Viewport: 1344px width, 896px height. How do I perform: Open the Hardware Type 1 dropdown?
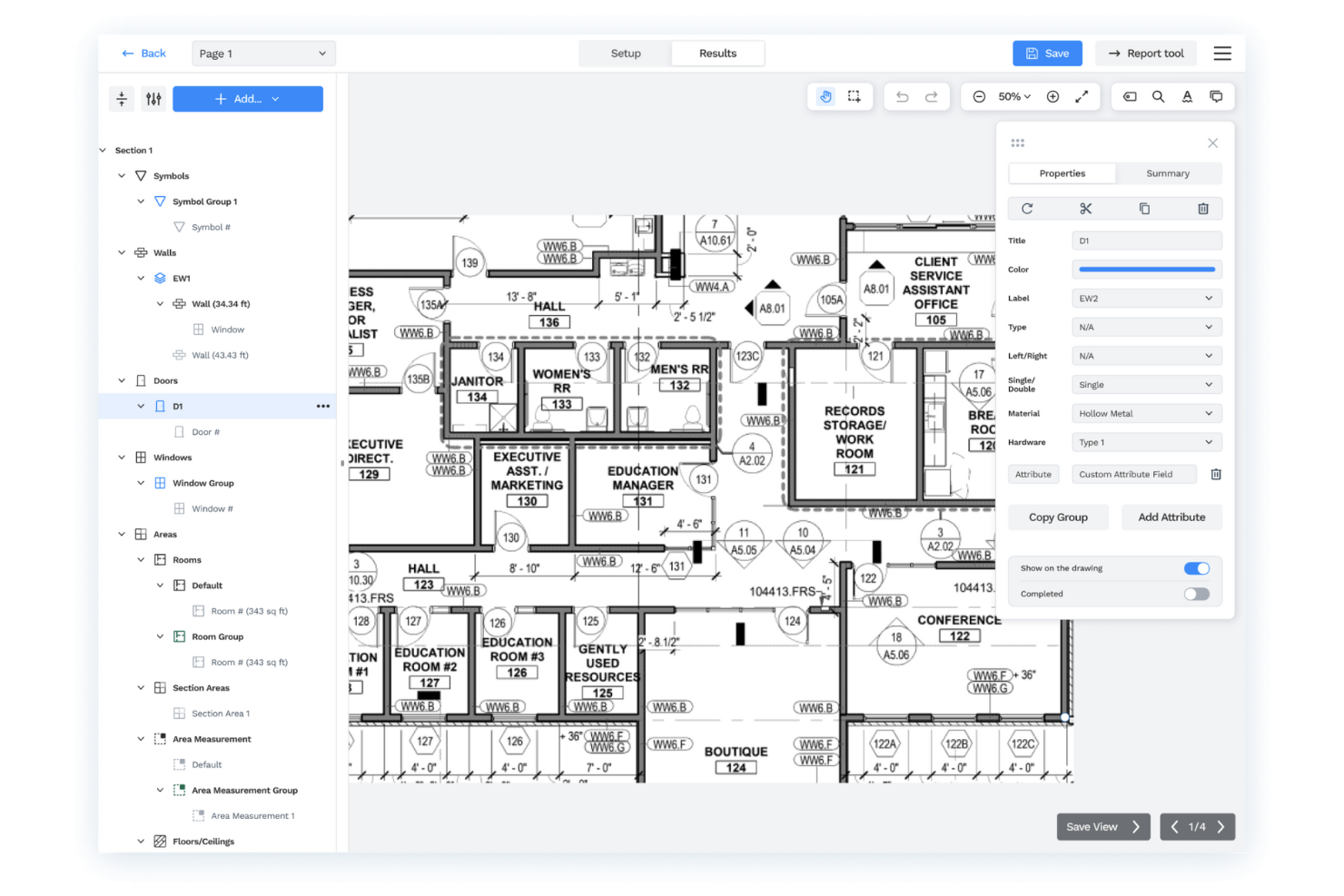1147,442
